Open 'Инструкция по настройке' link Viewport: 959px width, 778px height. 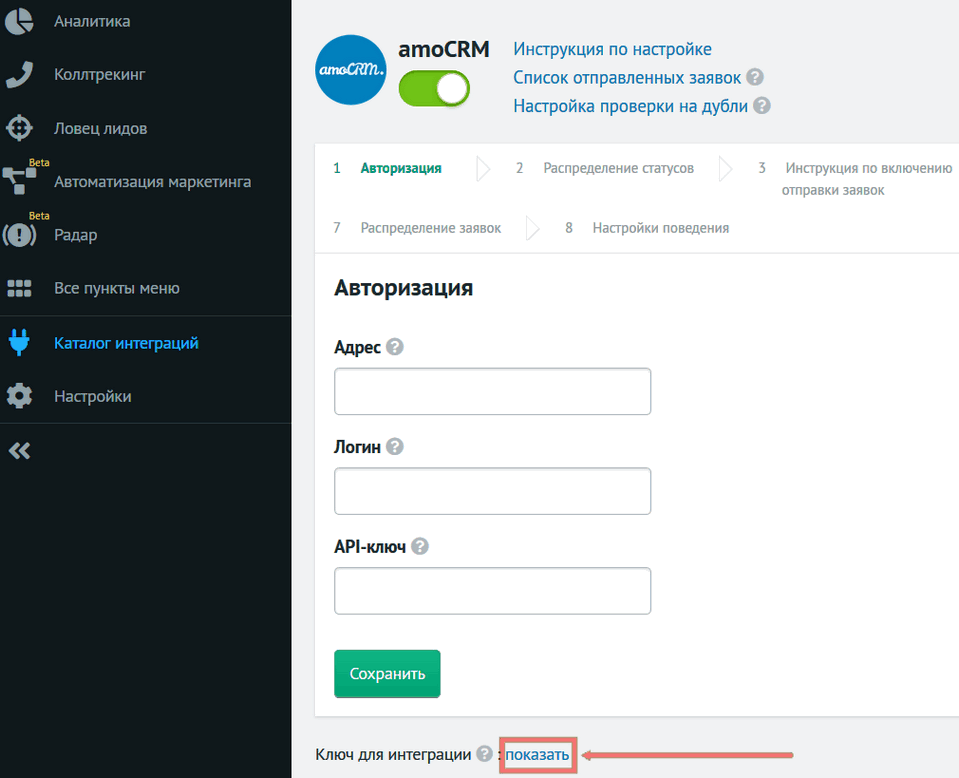coord(612,49)
